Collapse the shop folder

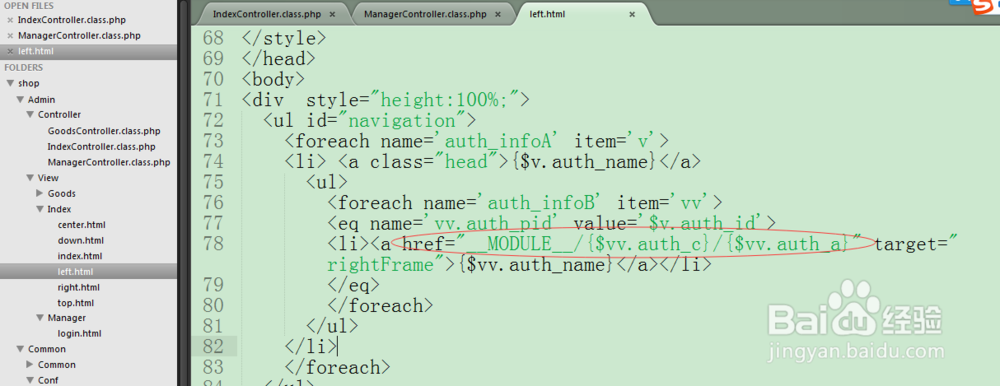point(10,84)
